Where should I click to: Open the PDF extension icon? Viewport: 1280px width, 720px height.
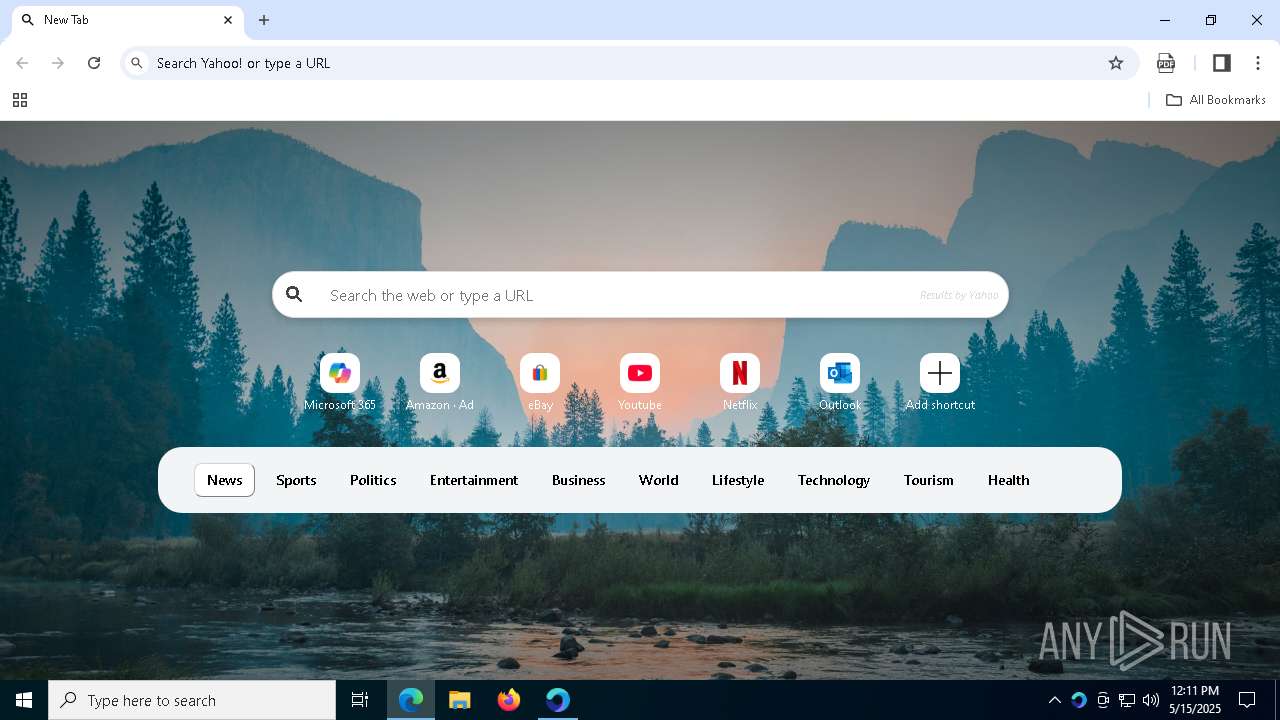point(1166,63)
